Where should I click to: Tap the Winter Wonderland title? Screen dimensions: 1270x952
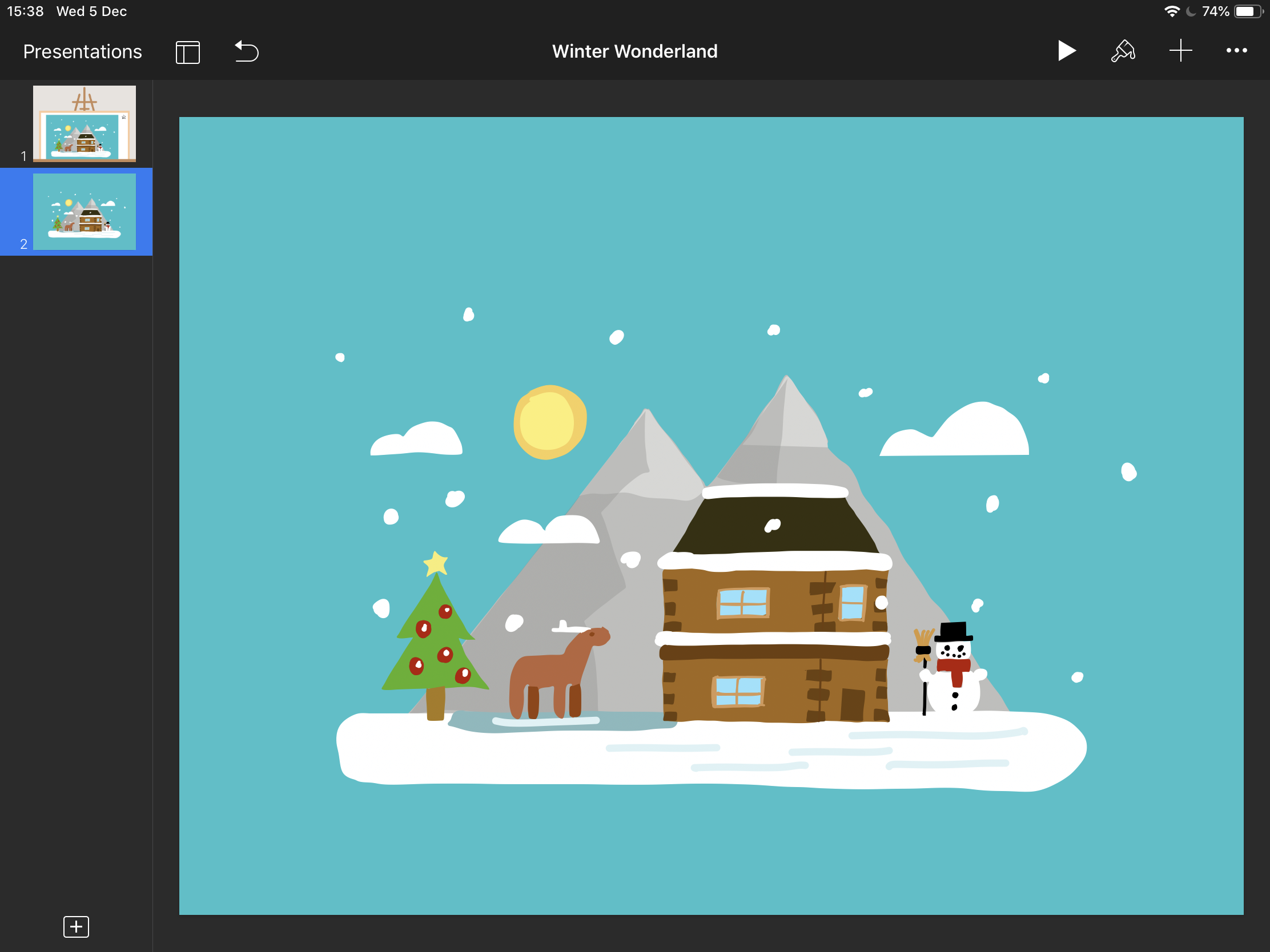point(634,51)
